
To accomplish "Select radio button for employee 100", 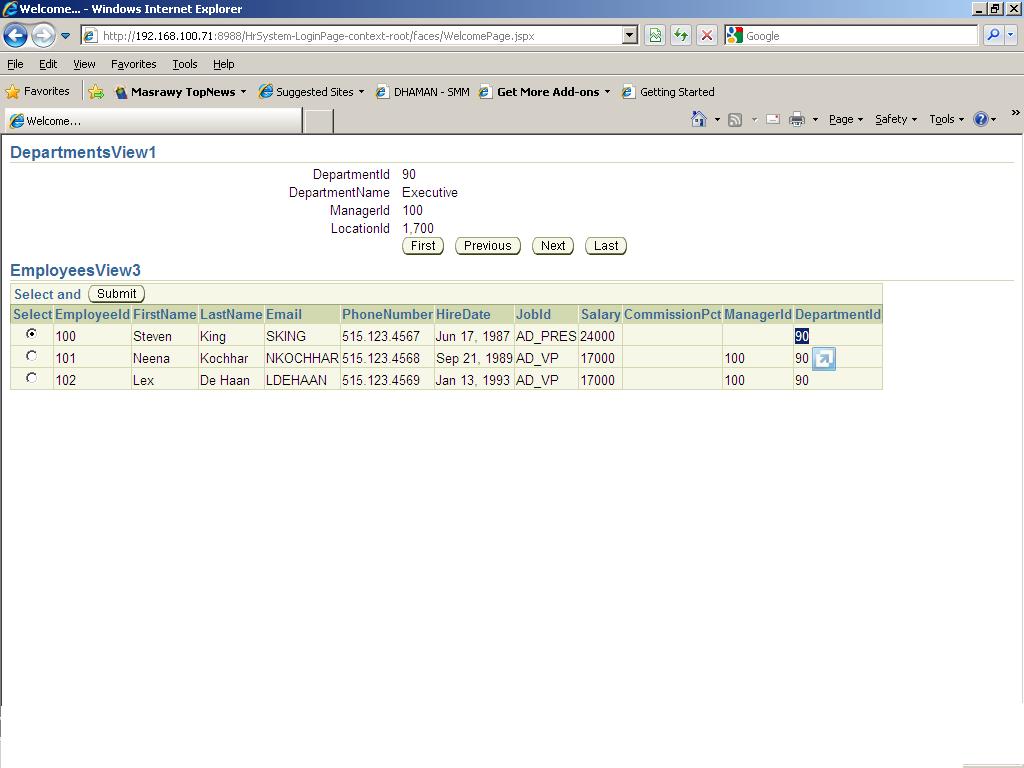I will click(x=32, y=334).
